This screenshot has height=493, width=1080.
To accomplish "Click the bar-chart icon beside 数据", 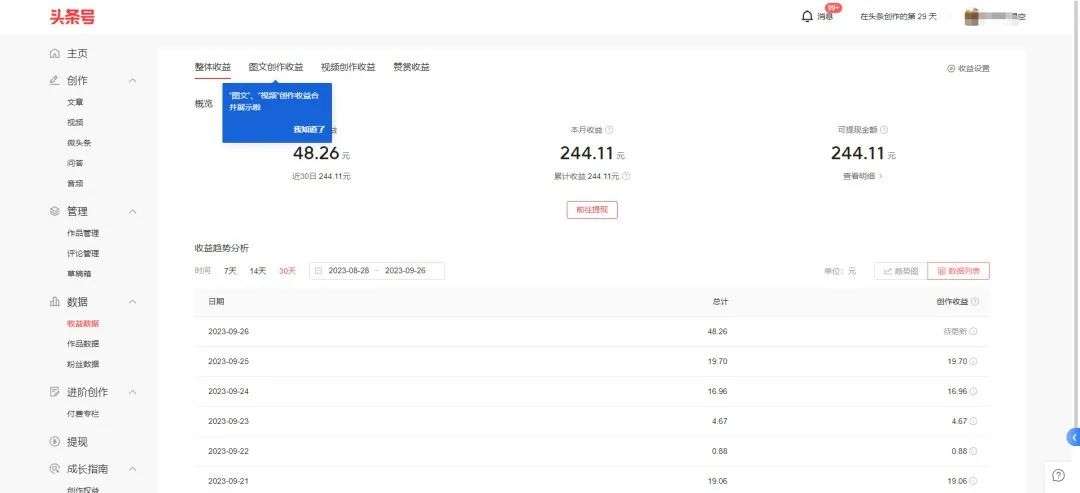I will tap(54, 302).
